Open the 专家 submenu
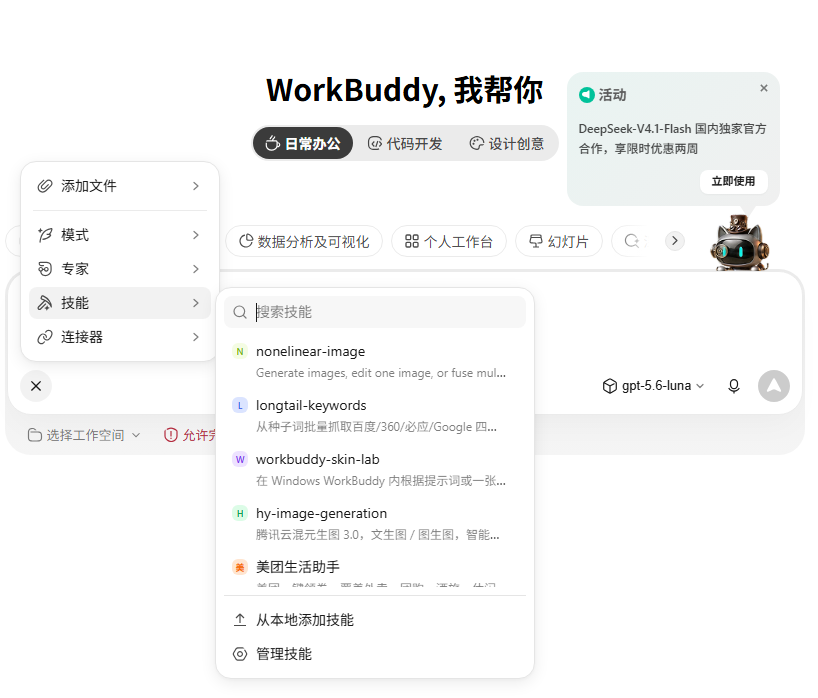Screen dimensions: 818x698 [119, 269]
